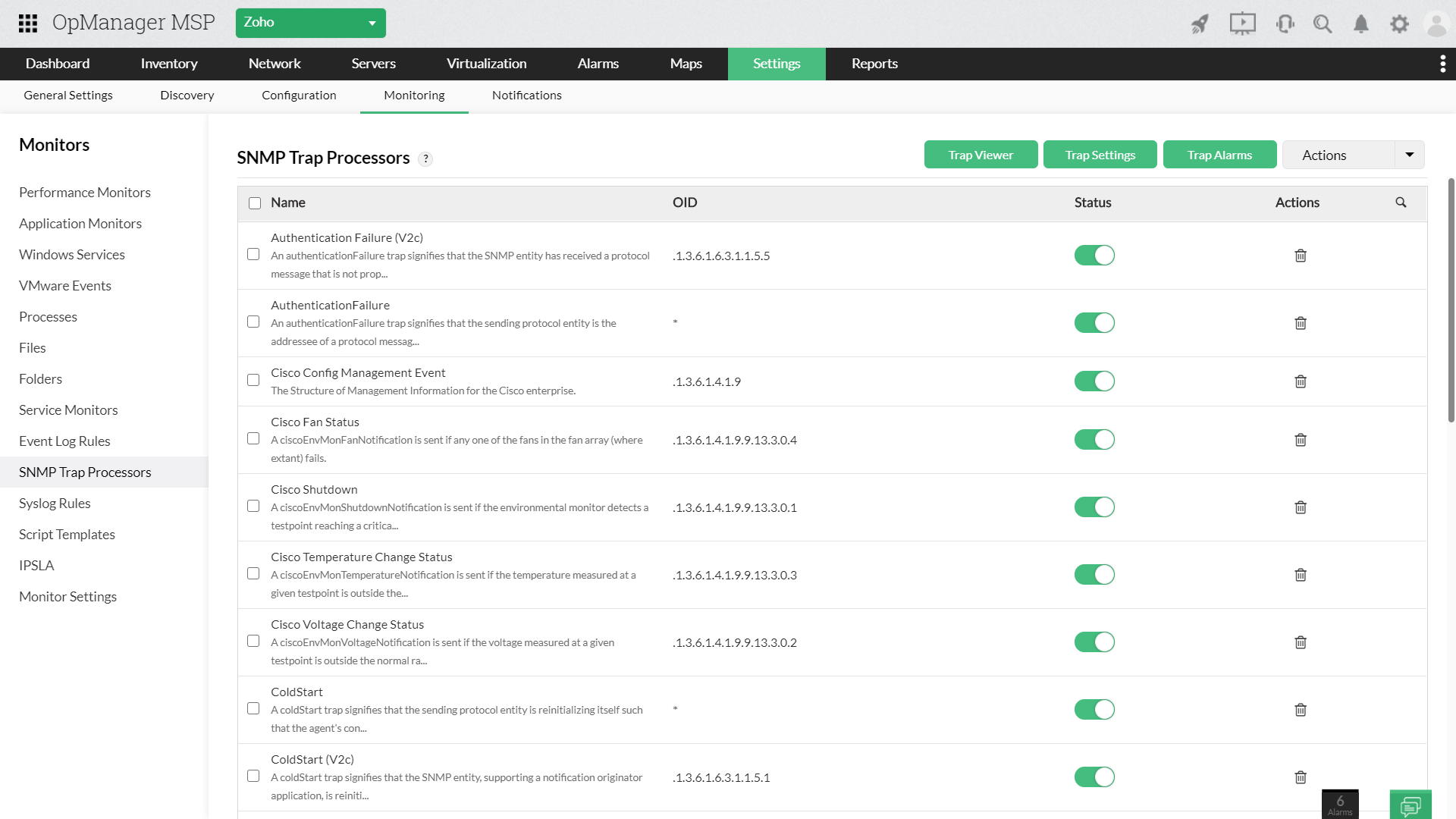Delete the Cisco Fan Status trap processor

tap(1301, 440)
